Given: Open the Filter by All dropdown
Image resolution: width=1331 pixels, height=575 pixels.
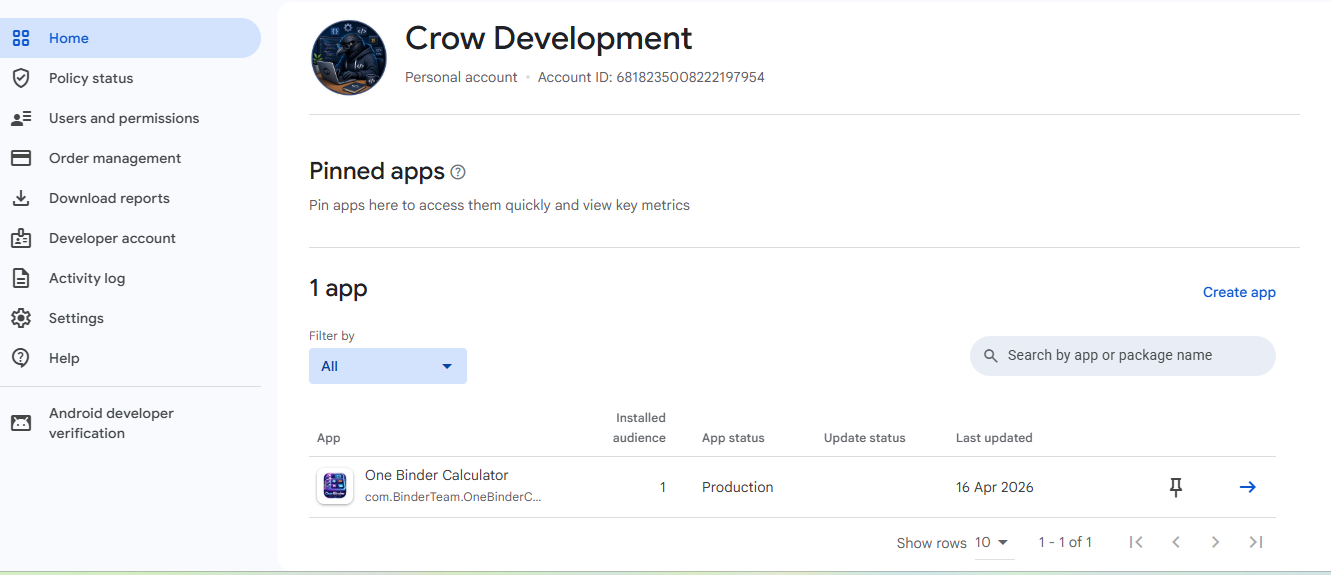Looking at the screenshot, I should 388,366.
